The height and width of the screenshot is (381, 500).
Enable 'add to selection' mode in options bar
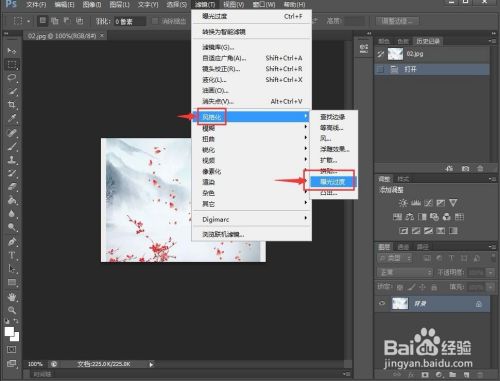[55, 21]
